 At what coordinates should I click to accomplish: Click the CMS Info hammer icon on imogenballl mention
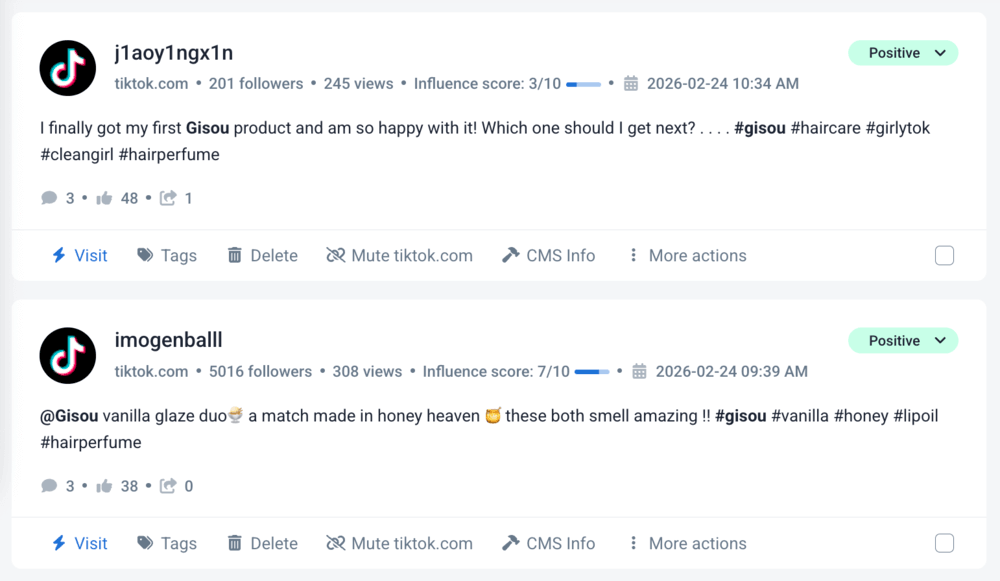511,544
